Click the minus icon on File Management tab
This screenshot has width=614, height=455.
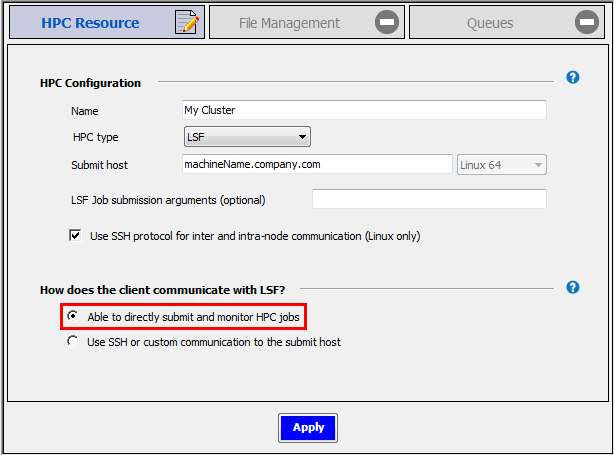click(387, 23)
